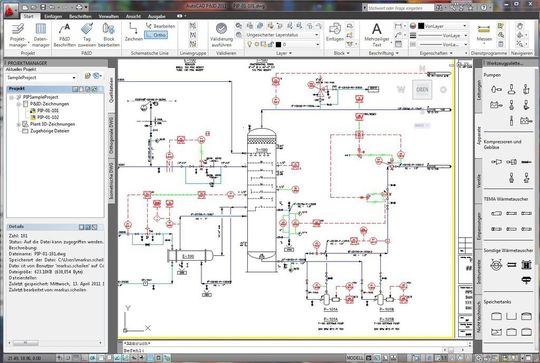Select the first Sonstige Wärmetauscher symbol
This screenshot has width=540, height=363.
pos(496,265)
